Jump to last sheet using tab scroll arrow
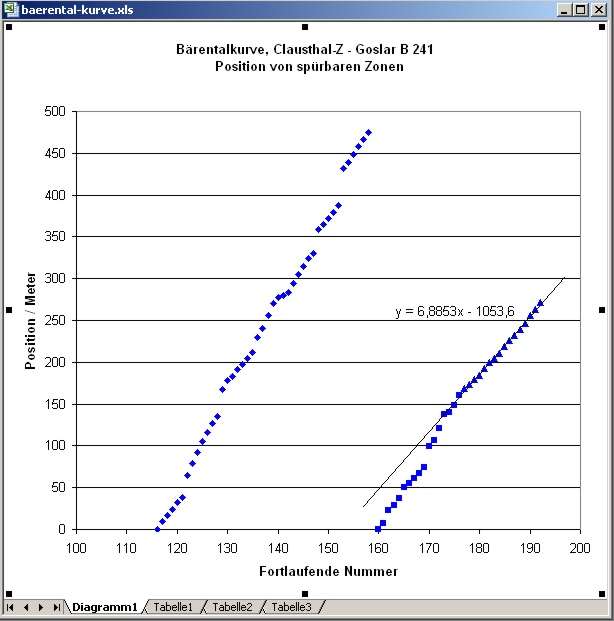614x621 pixels. pyautogui.click(x=56, y=607)
